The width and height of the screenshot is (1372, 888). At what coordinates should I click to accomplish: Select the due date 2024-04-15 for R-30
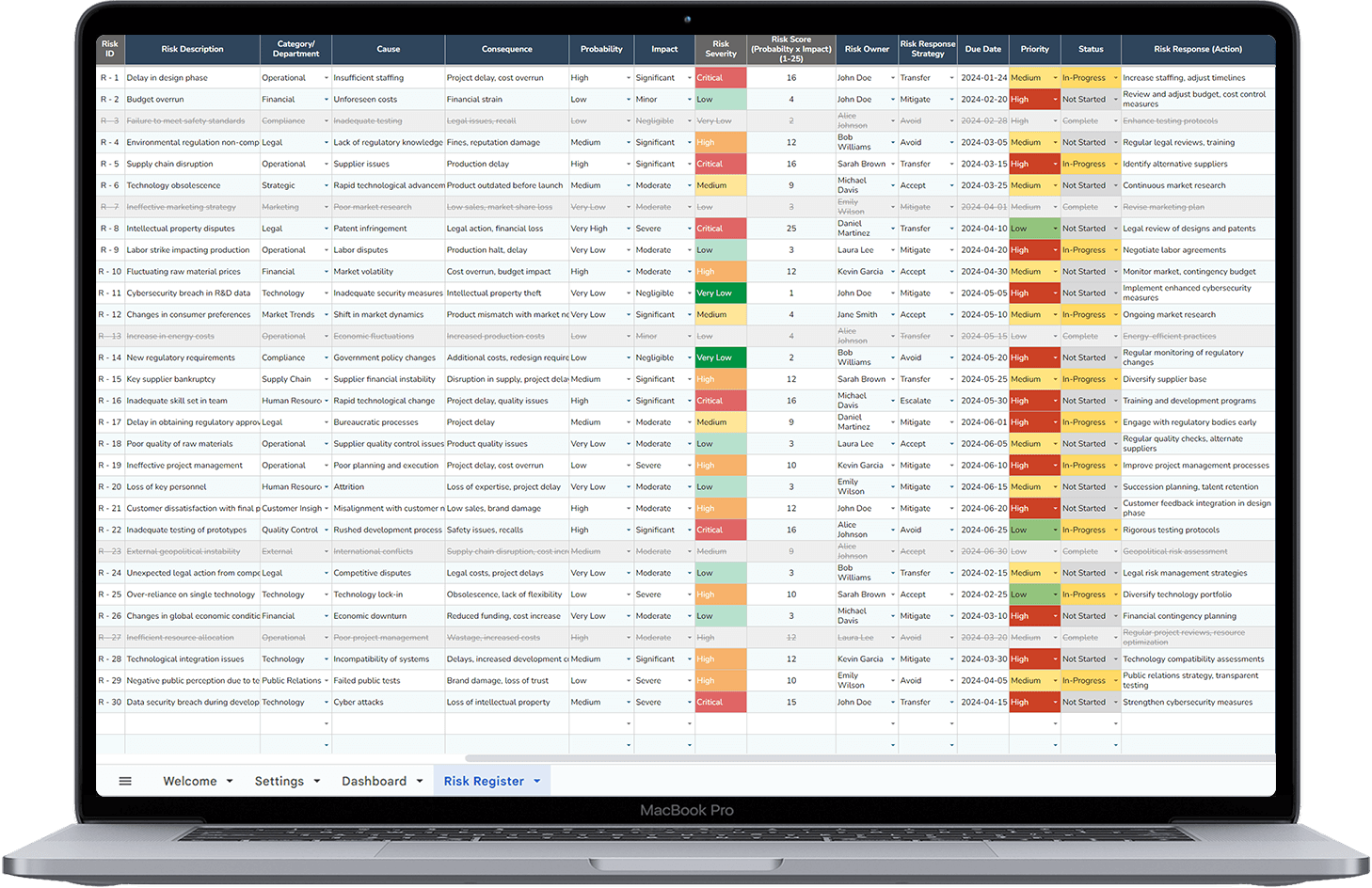pyautogui.click(x=982, y=701)
